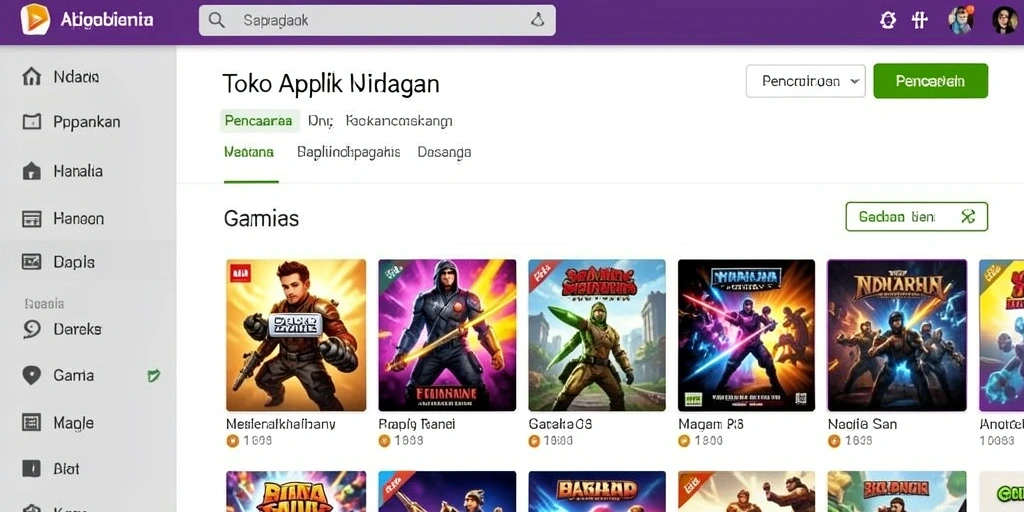This screenshot has height=512, width=1024.
Task: Select the Pencaaraa green chip
Action: (259, 121)
